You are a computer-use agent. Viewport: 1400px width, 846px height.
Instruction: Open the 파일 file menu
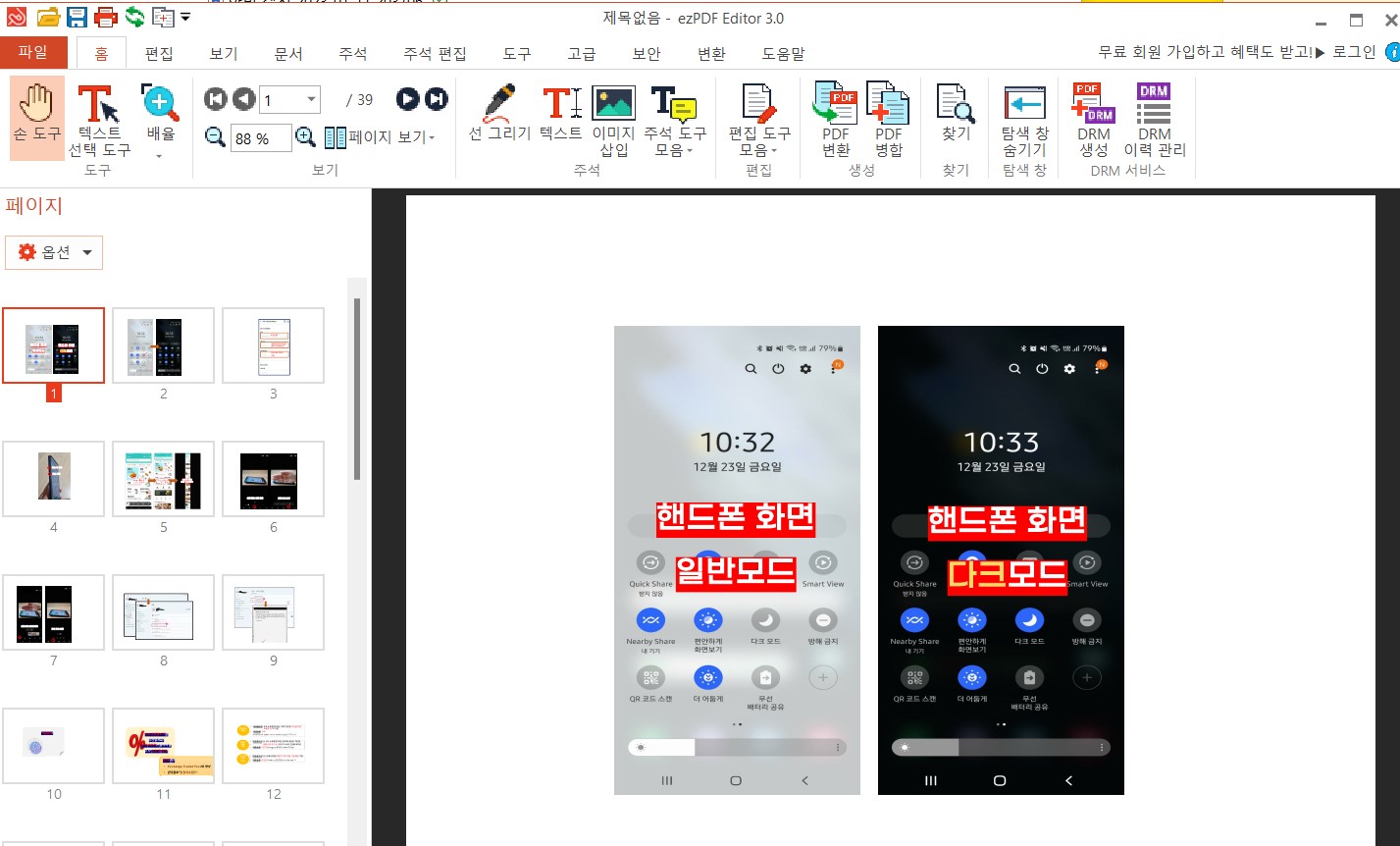coord(33,53)
